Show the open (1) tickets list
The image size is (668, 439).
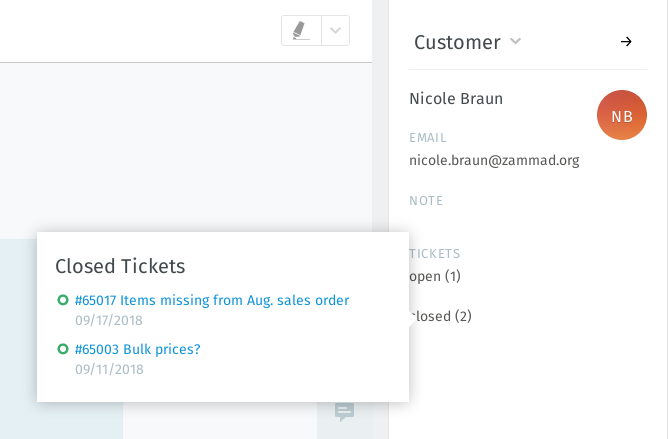tap(436, 276)
